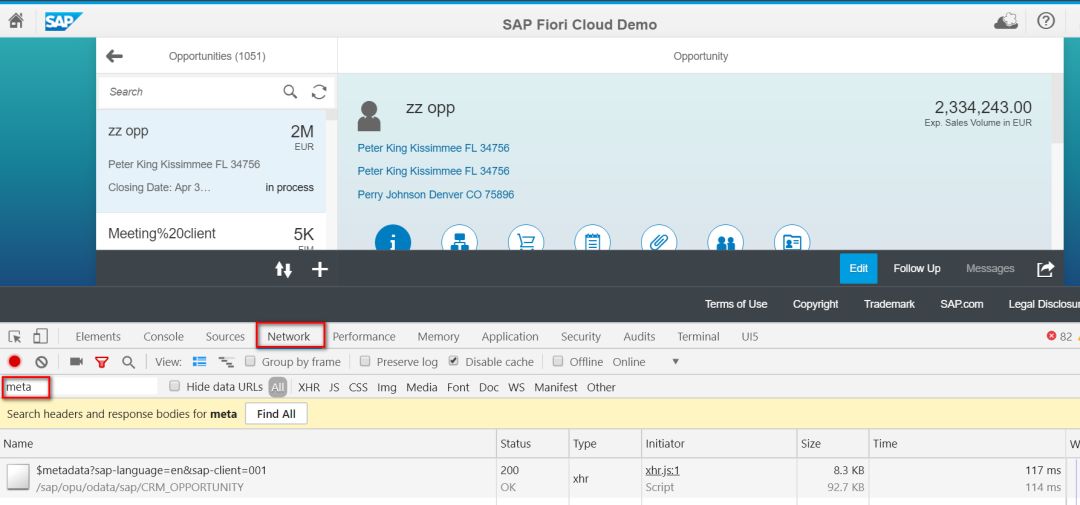The width and height of the screenshot is (1080, 505).
Task: Open the network search magnifier
Action: [x=128, y=362]
